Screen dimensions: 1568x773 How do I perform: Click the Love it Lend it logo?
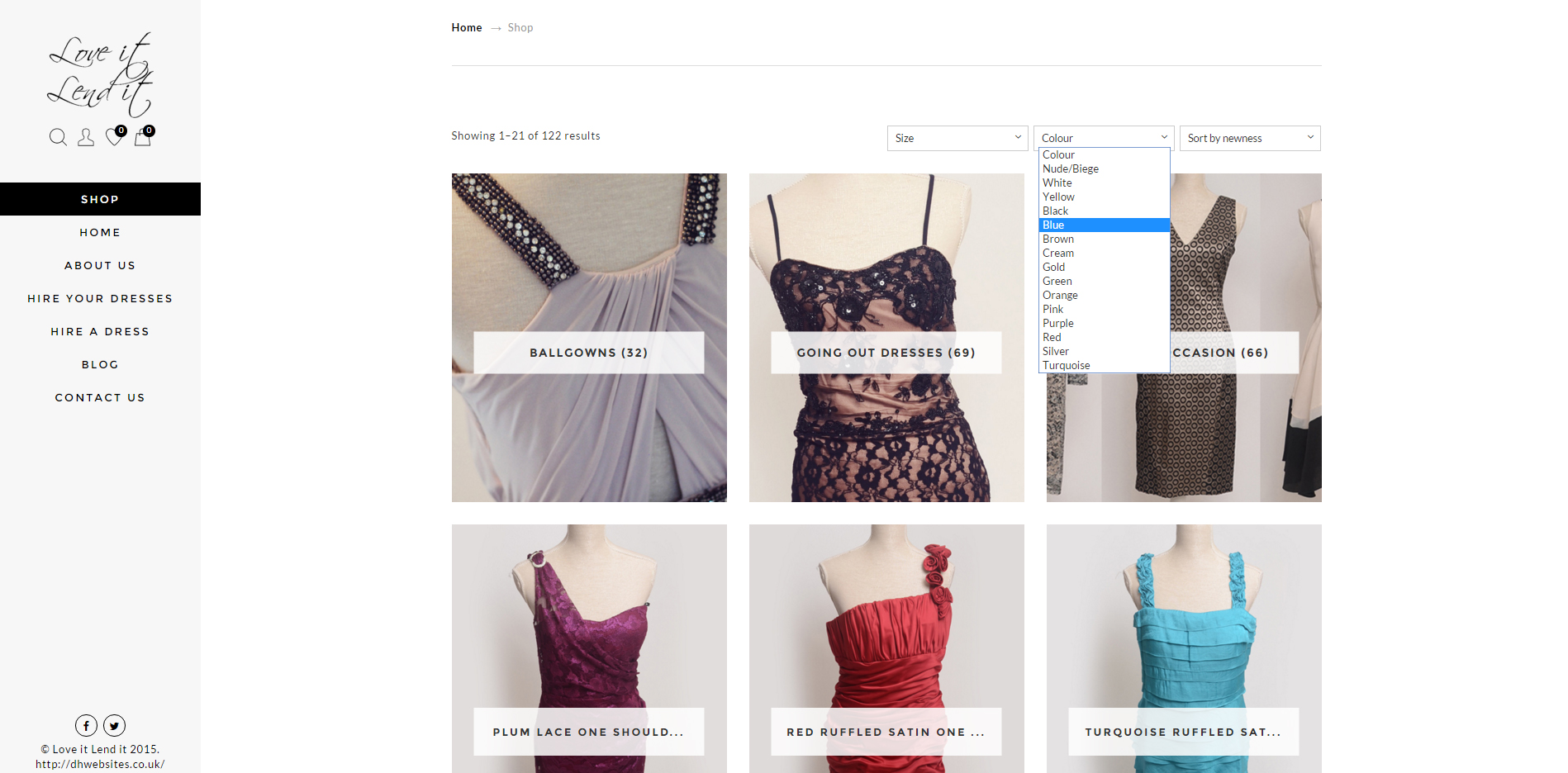point(100,74)
